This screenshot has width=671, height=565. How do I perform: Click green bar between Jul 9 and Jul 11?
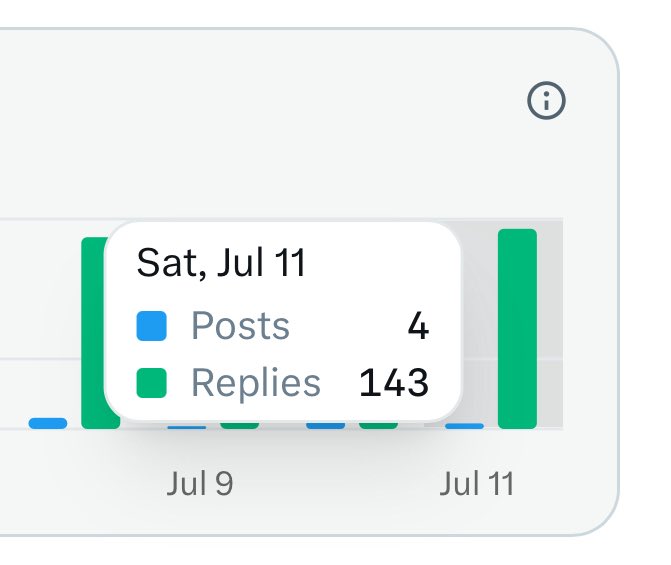point(378,425)
